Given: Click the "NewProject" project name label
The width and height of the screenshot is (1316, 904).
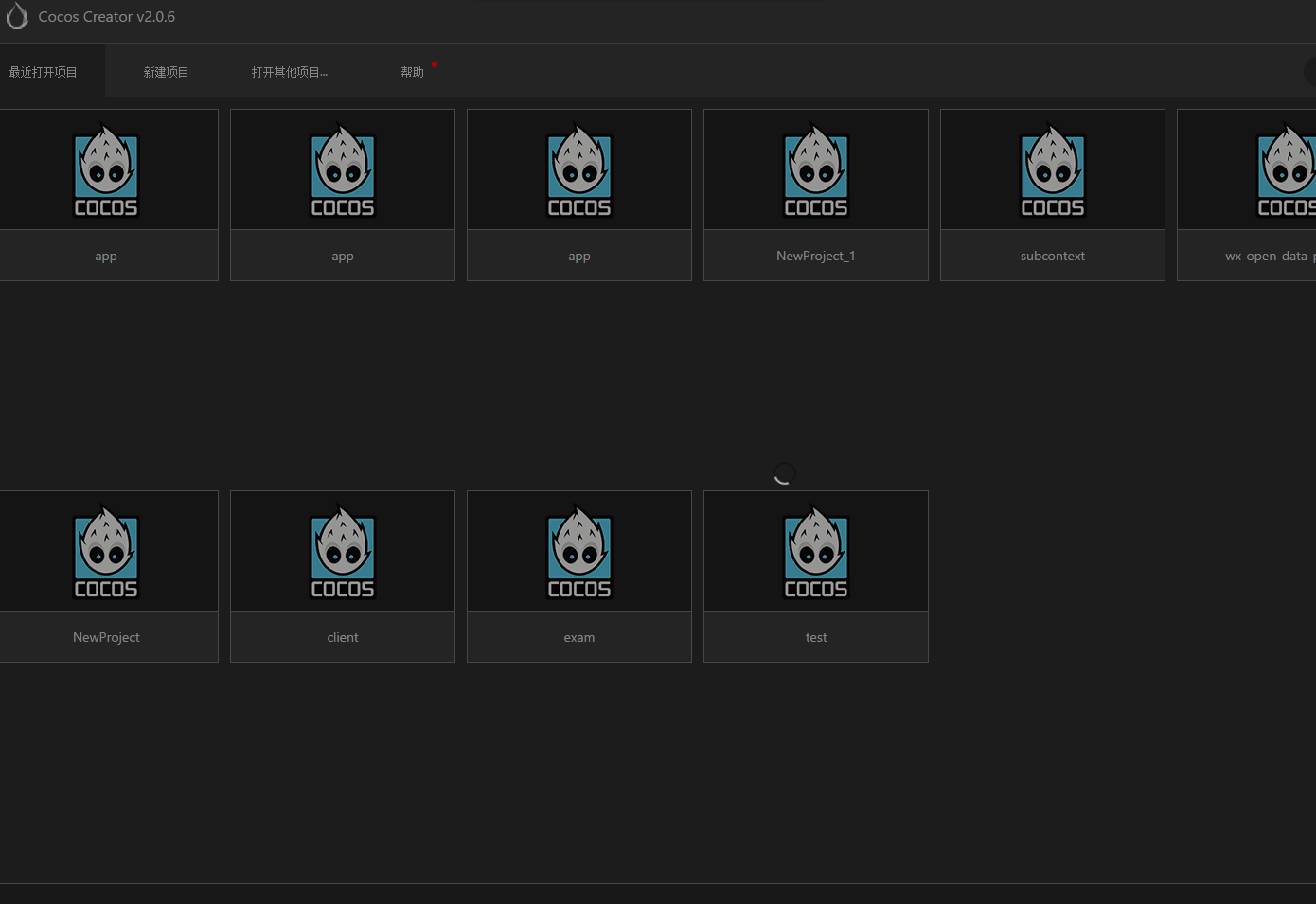Looking at the screenshot, I should (x=106, y=637).
